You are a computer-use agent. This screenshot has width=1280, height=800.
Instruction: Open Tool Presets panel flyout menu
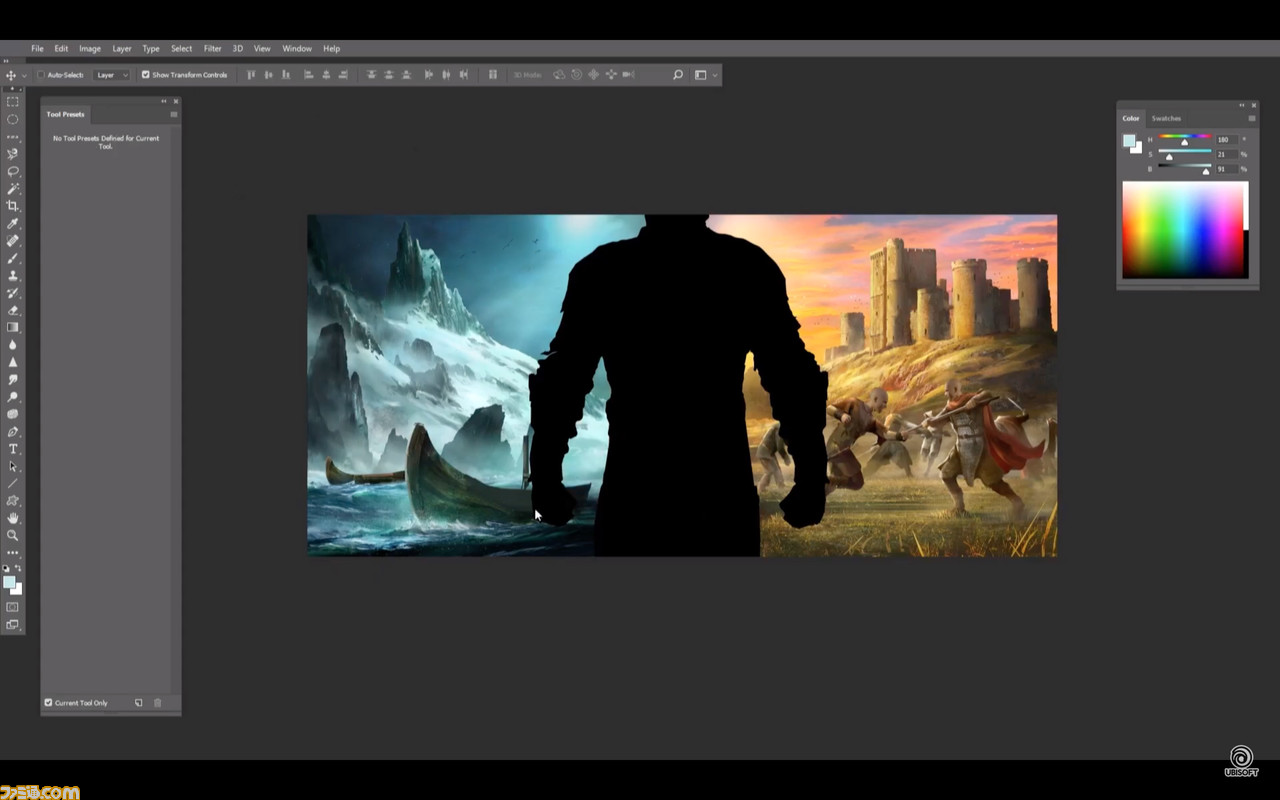[x=173, y=114]
